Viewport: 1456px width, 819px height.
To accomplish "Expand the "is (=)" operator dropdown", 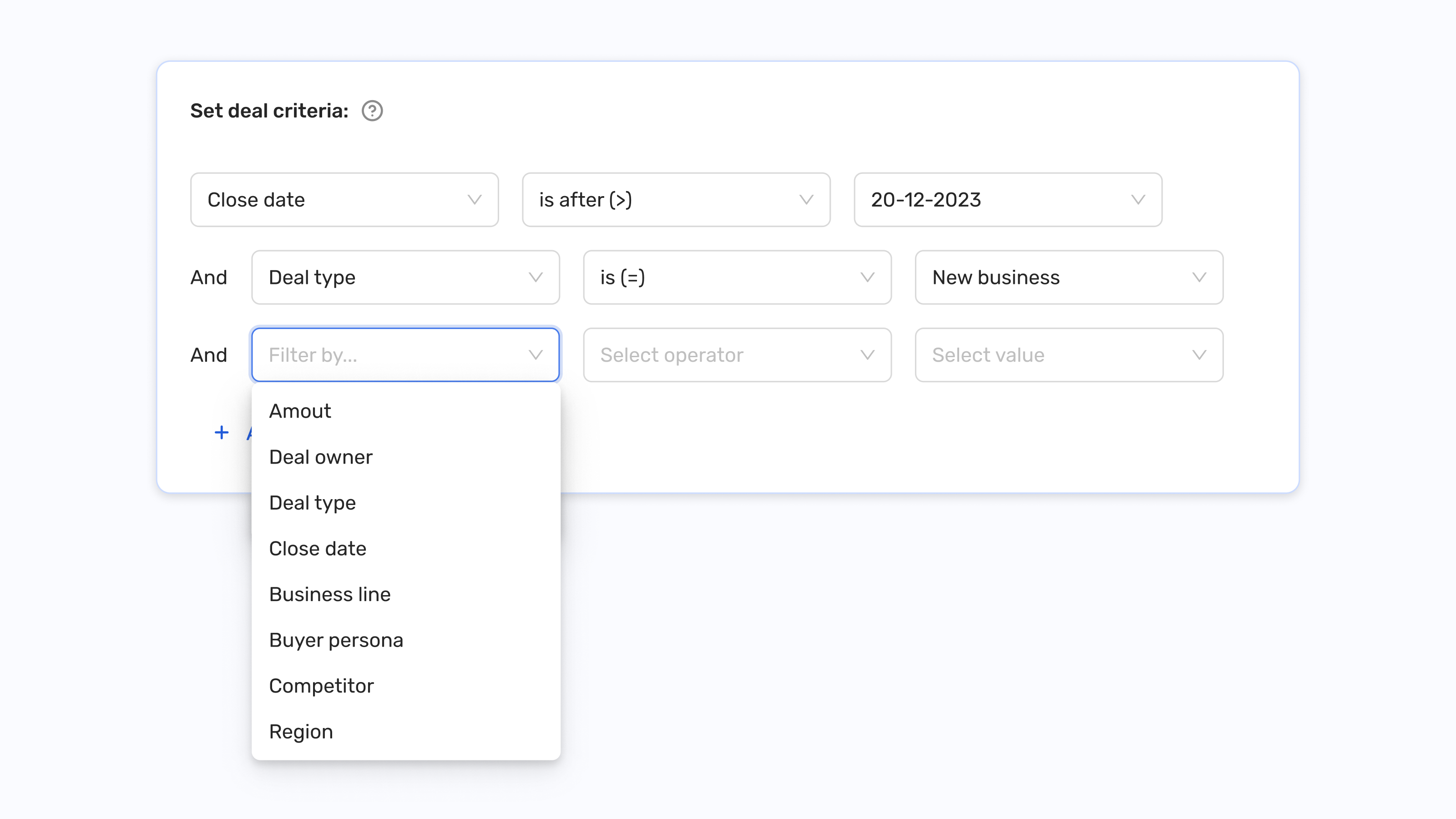I will pos(737,277).
